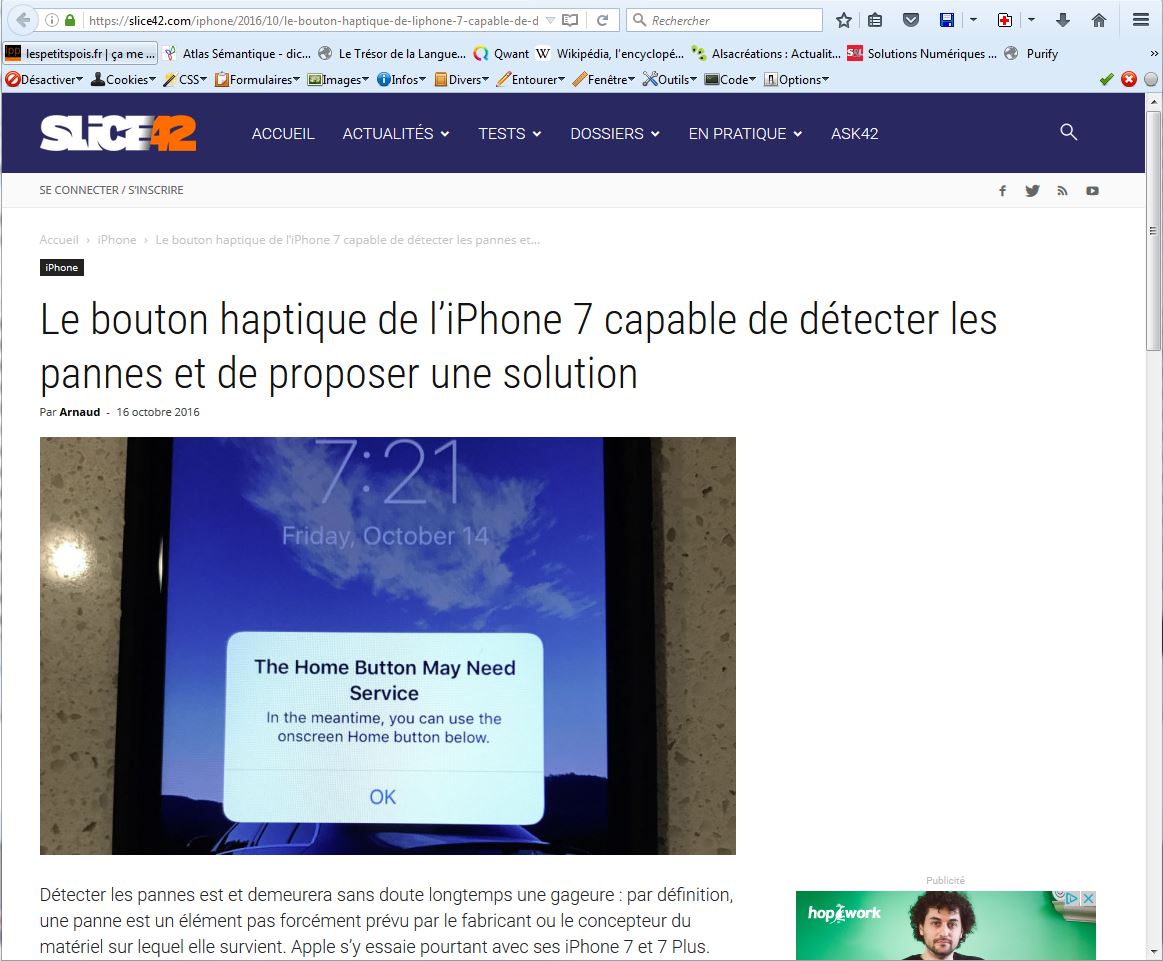Screen dimensions: 1163x961
Task: Open the Désactiver dropdown in developer toolbar
Action: [44, 79]
